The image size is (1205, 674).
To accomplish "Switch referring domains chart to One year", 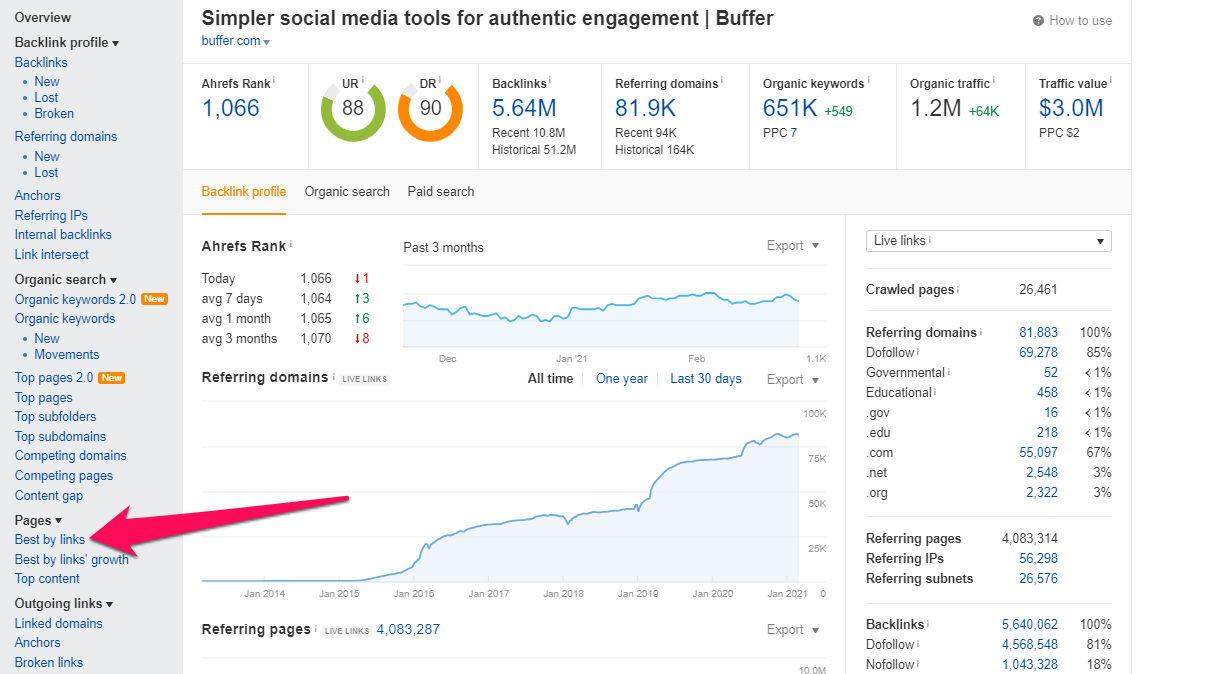I will point(621,379).
